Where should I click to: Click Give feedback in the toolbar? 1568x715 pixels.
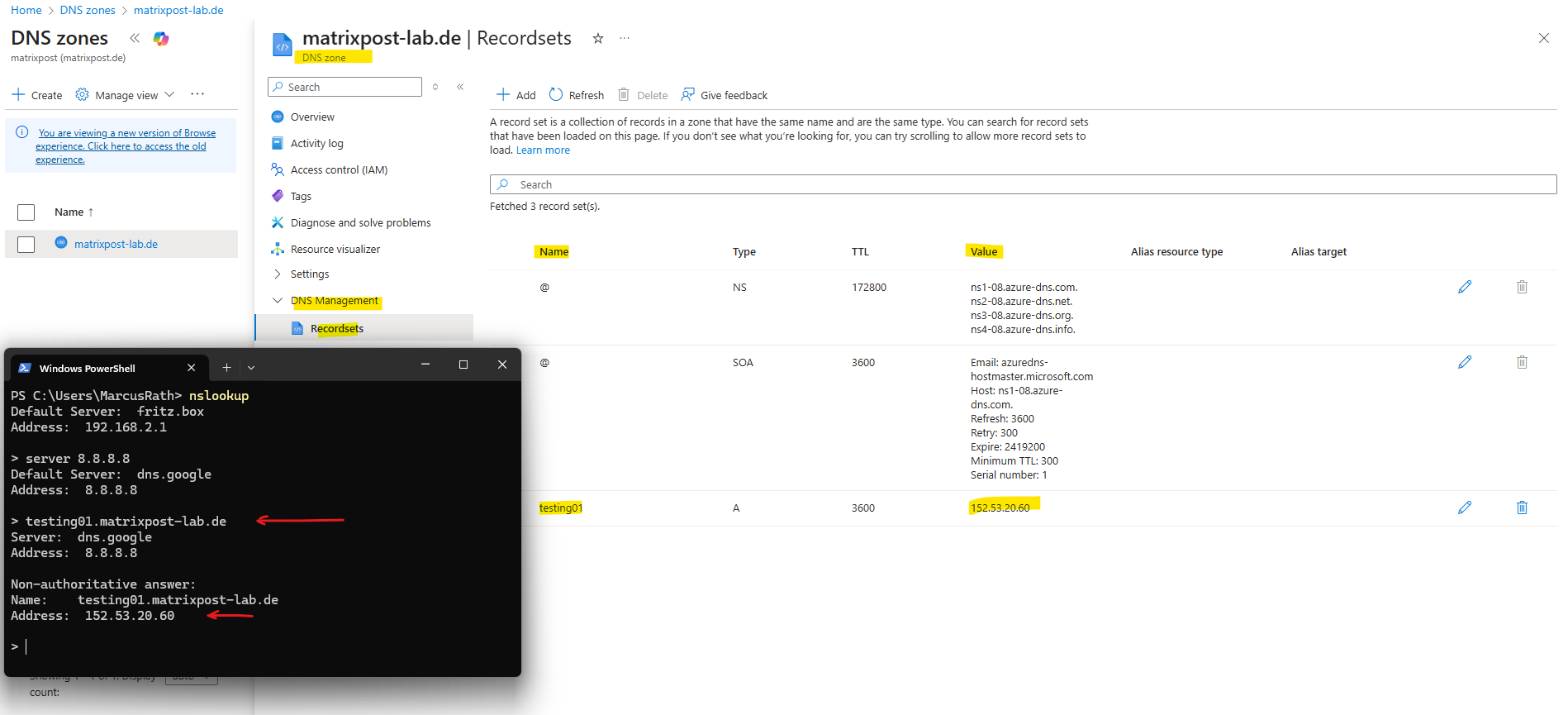click(725, 95)
